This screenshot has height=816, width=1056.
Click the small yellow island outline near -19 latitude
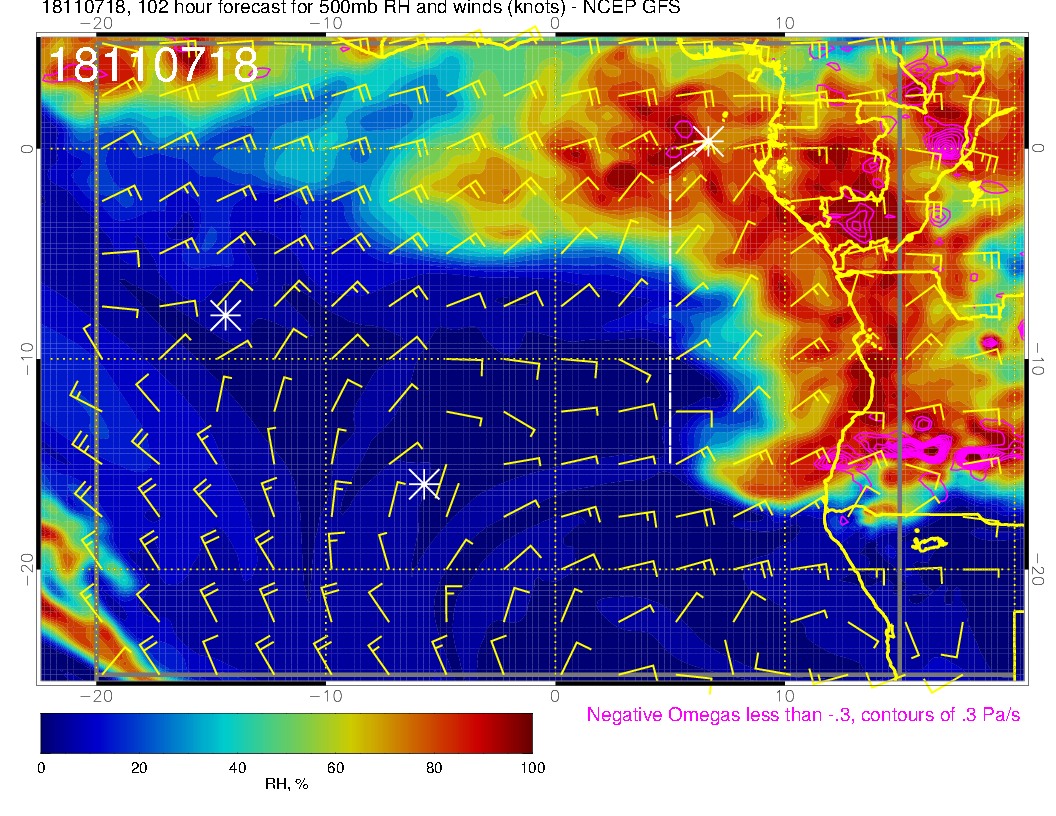(929, 543)
